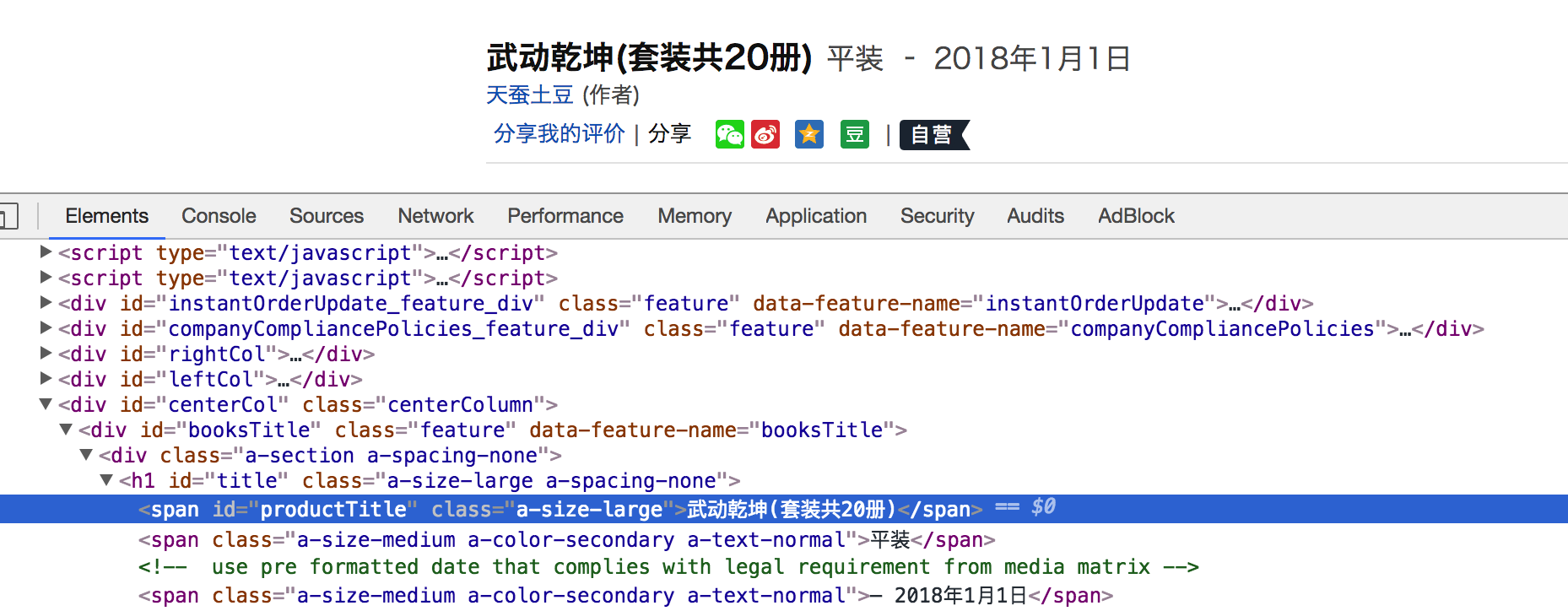Expand the leftCol div node

tap(46, 378)
